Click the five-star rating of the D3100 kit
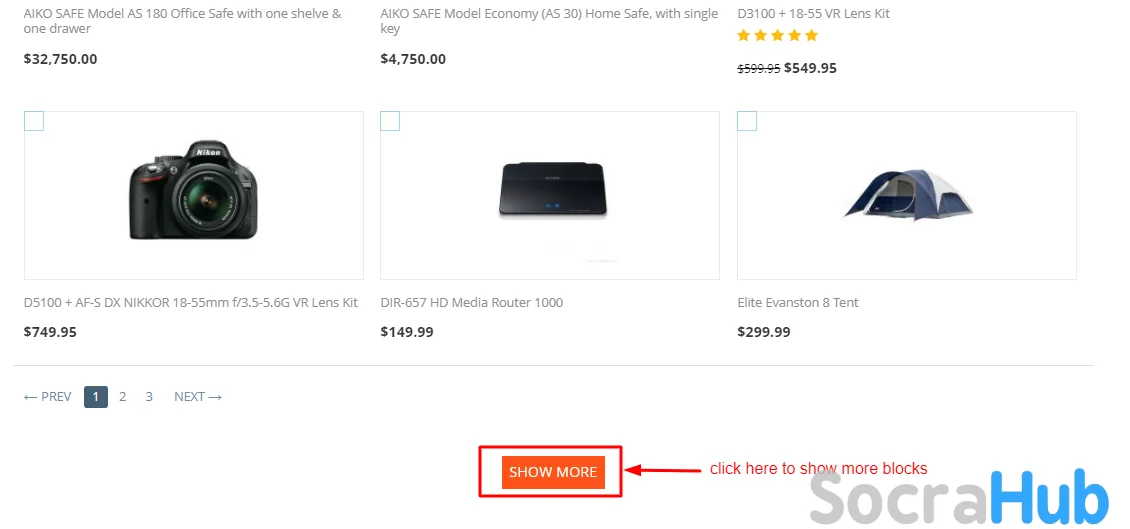The image size is (1130, 529). click(x=777, y=36)
